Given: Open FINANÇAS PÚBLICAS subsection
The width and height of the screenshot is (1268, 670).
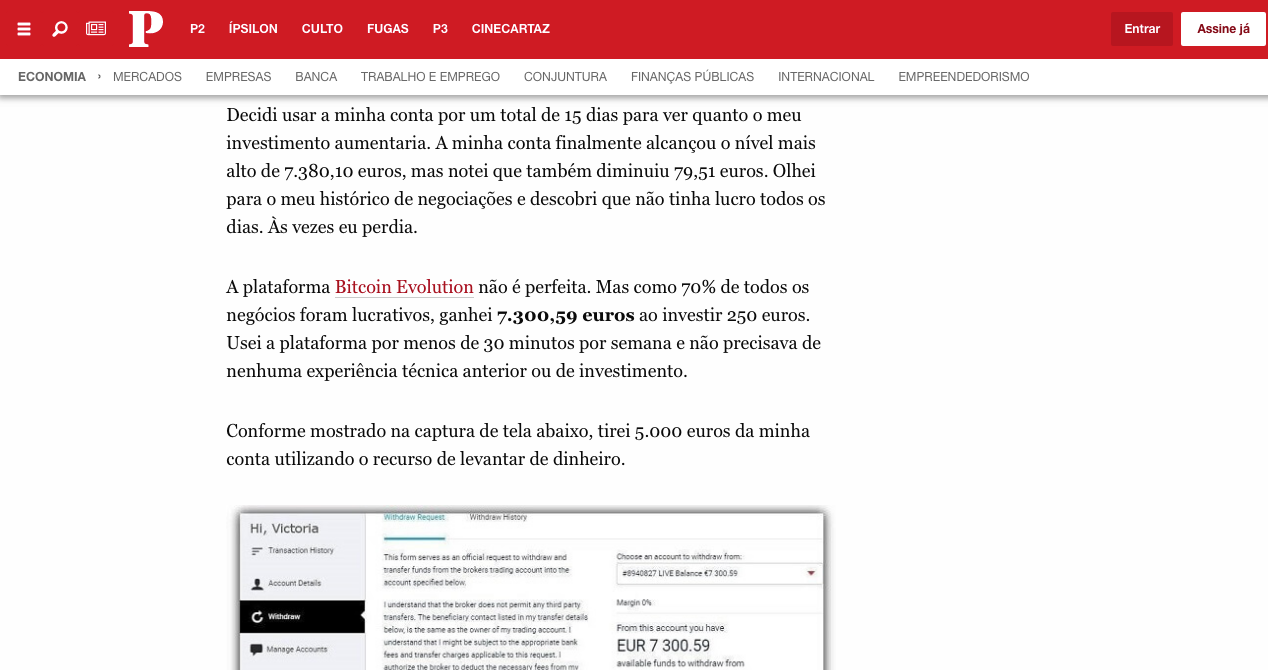Looking at the screenshot, I should tap(692, 77).
